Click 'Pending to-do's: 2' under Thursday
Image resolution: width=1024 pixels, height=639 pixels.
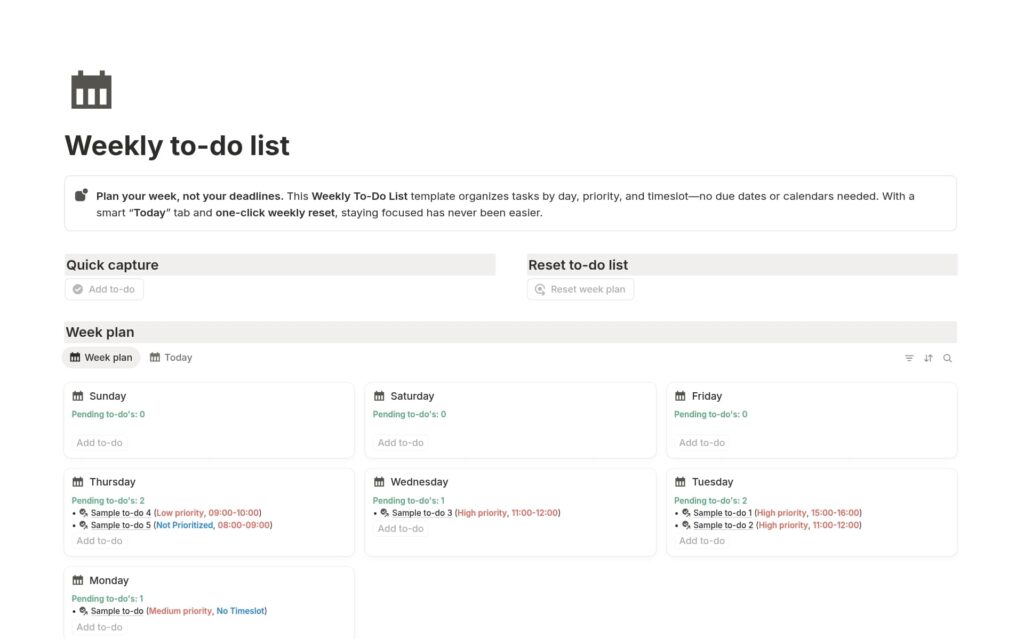108,500
